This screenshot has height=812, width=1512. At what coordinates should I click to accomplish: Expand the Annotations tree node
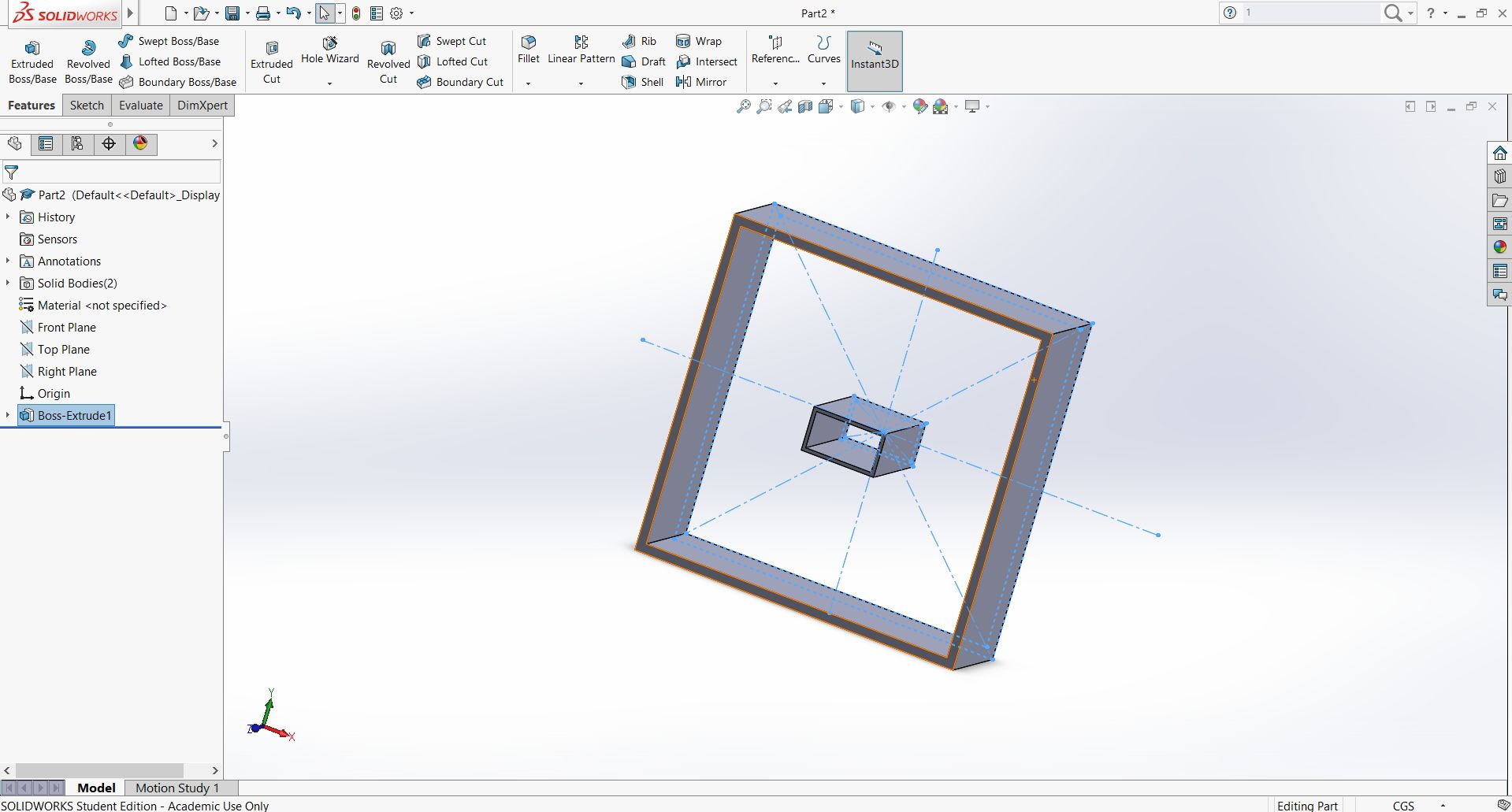click(x=8, y=261)
